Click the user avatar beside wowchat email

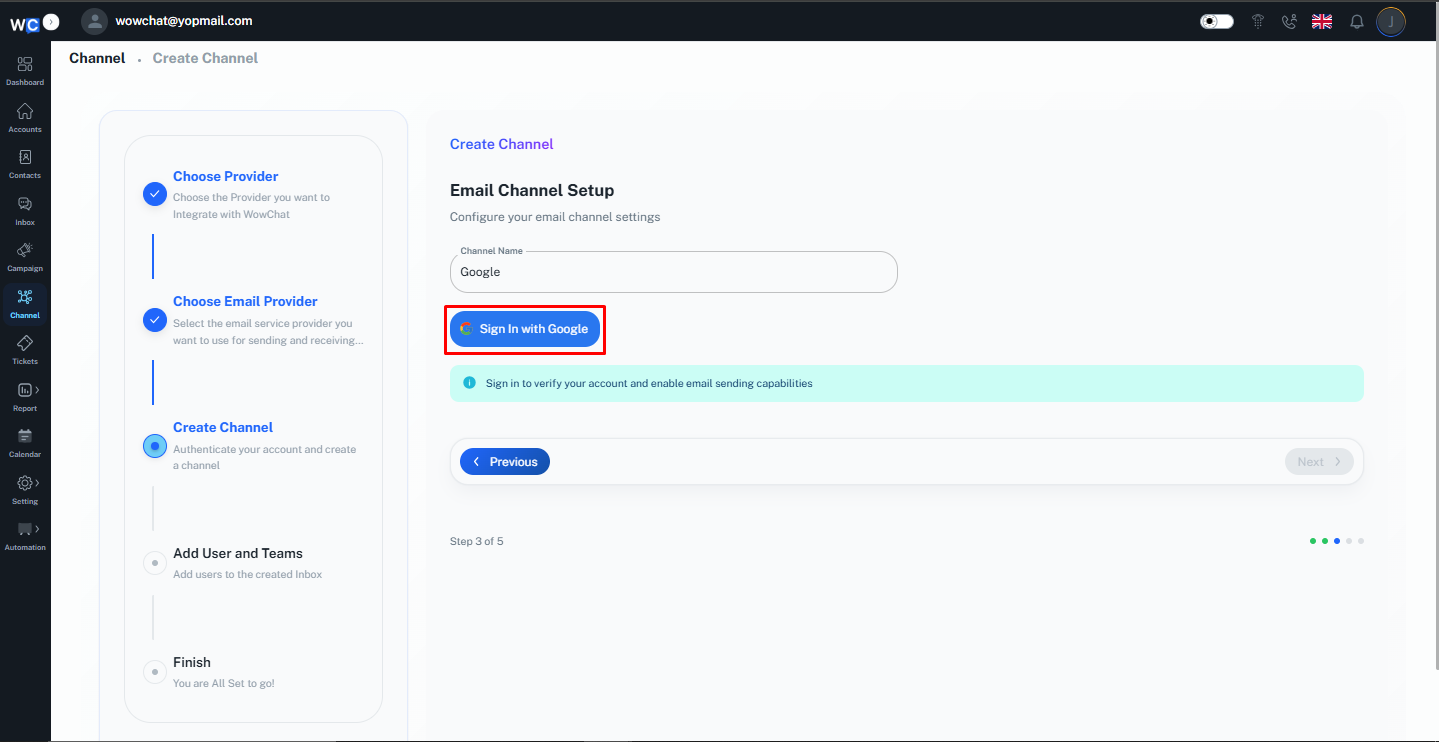[x=94, y=21]
